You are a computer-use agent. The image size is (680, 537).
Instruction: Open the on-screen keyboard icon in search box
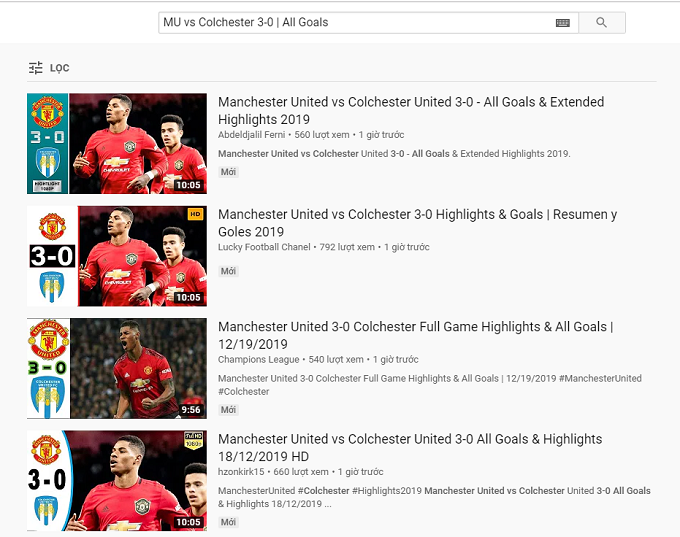(563, 23)
